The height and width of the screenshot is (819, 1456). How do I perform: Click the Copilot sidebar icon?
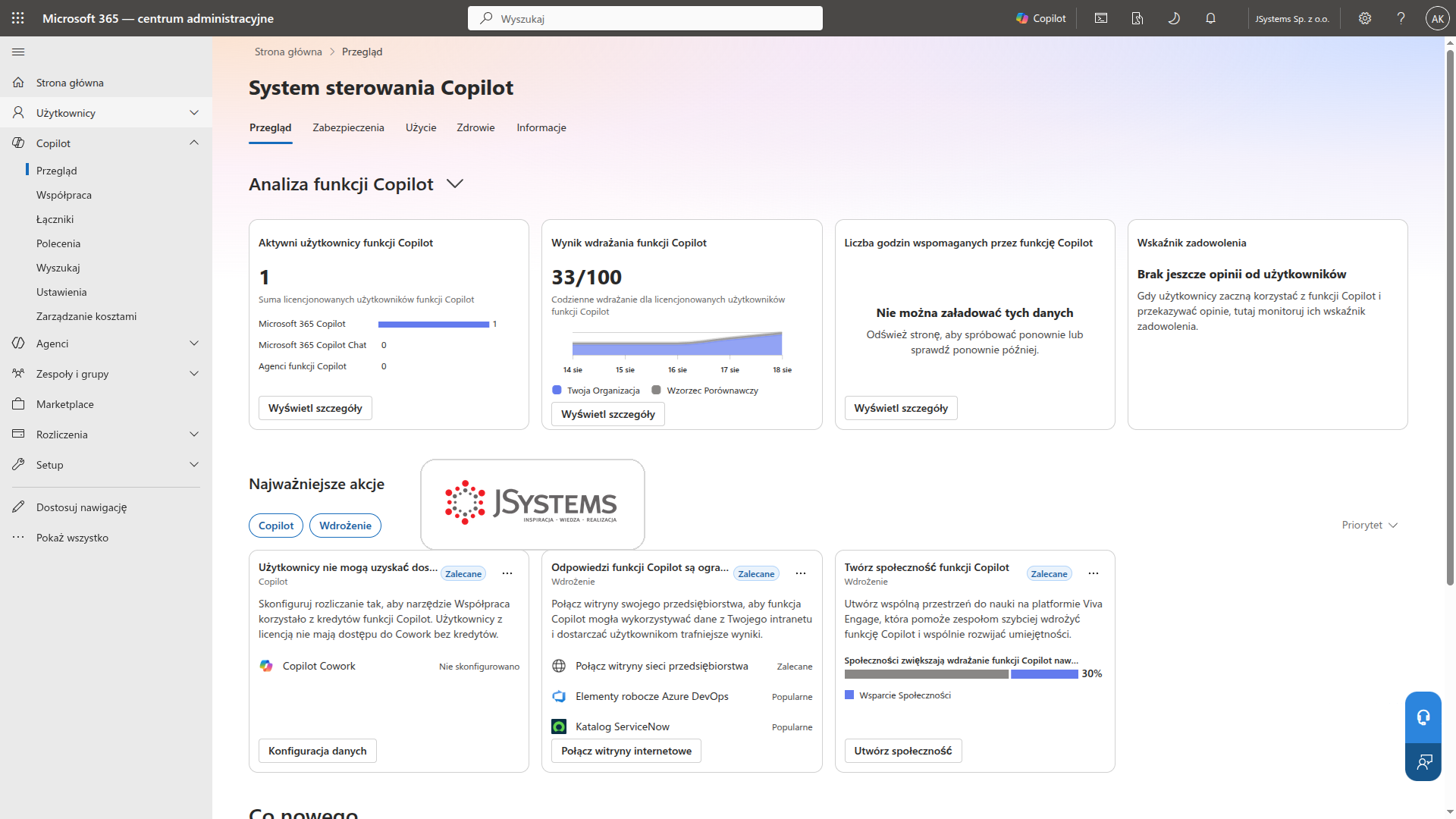point(18,143)
